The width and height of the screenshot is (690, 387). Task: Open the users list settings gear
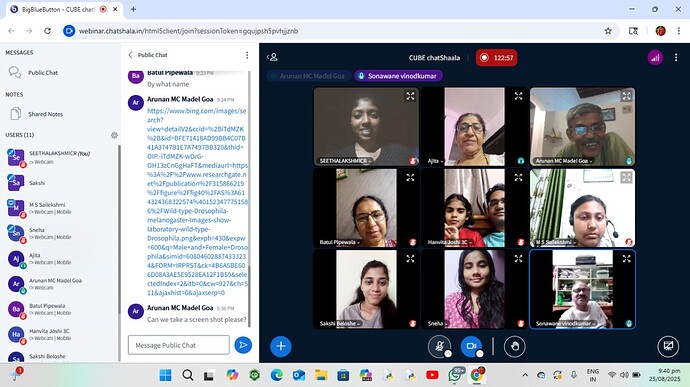pyautogui.click(x=114, y=135)
